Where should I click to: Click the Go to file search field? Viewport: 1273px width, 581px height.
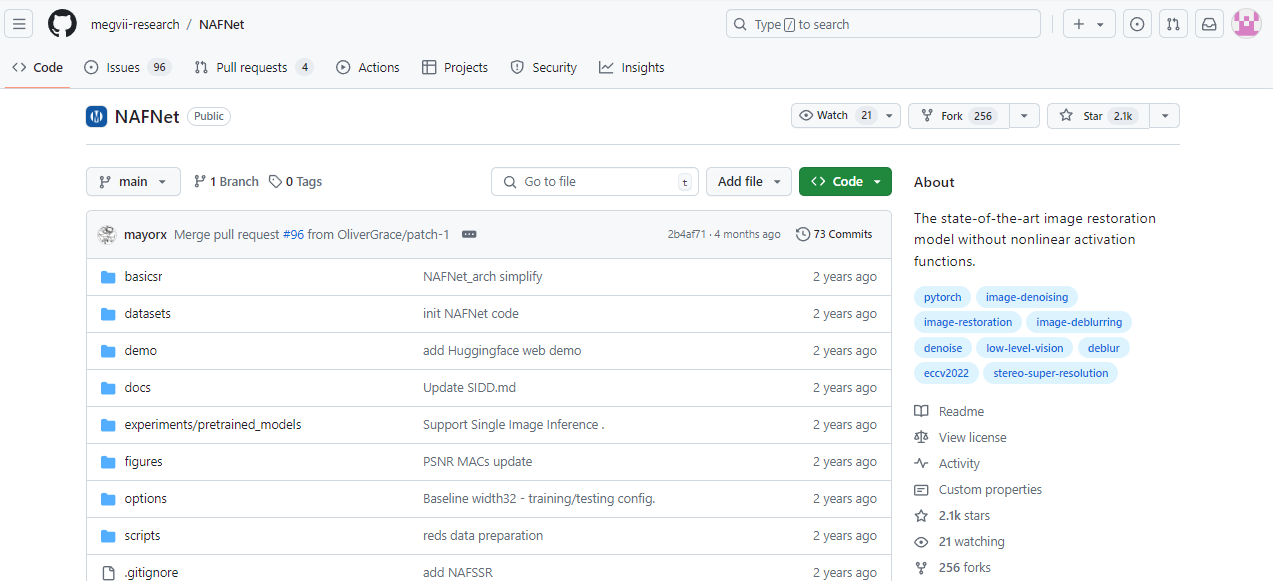[594, 181]
